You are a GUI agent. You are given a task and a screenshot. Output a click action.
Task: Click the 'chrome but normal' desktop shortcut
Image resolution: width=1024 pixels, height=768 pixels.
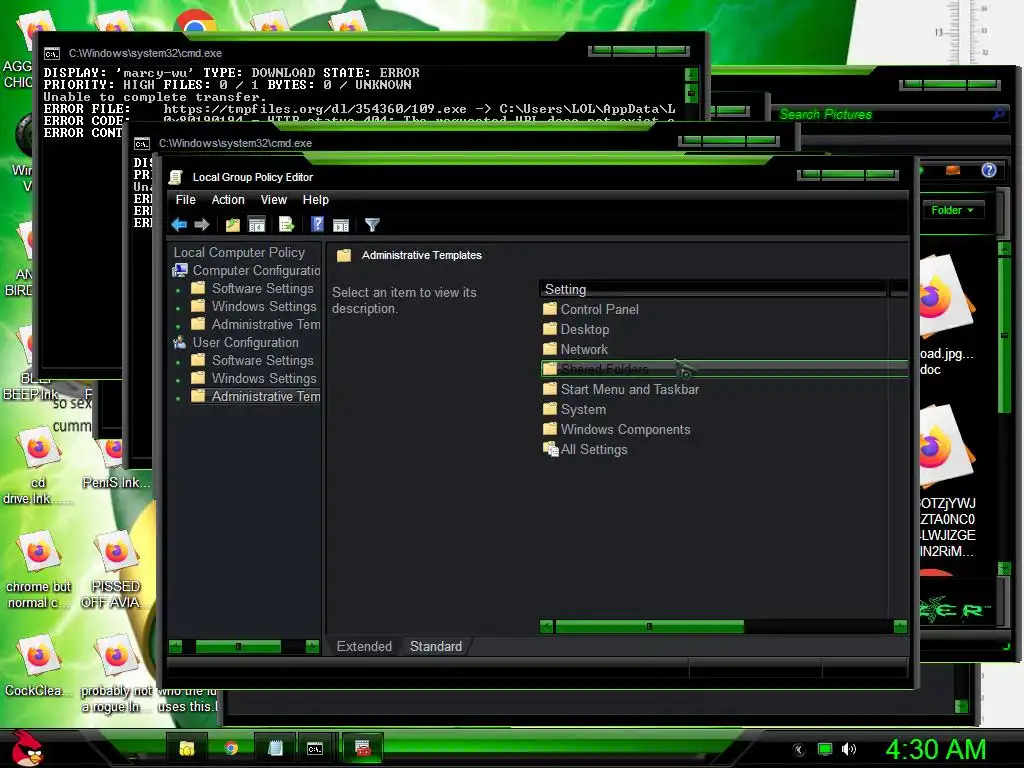[38, 569]
